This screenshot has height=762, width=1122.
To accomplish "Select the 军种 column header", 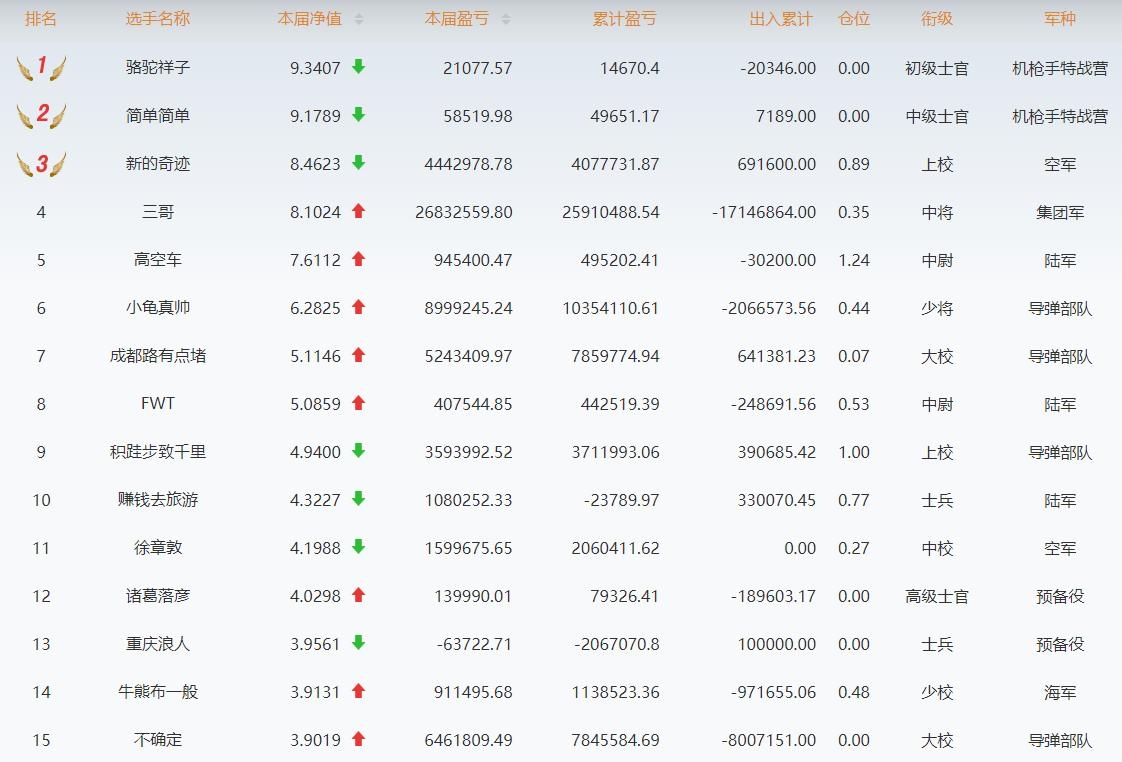I will pyautogui.click(x=1059, y=19).
